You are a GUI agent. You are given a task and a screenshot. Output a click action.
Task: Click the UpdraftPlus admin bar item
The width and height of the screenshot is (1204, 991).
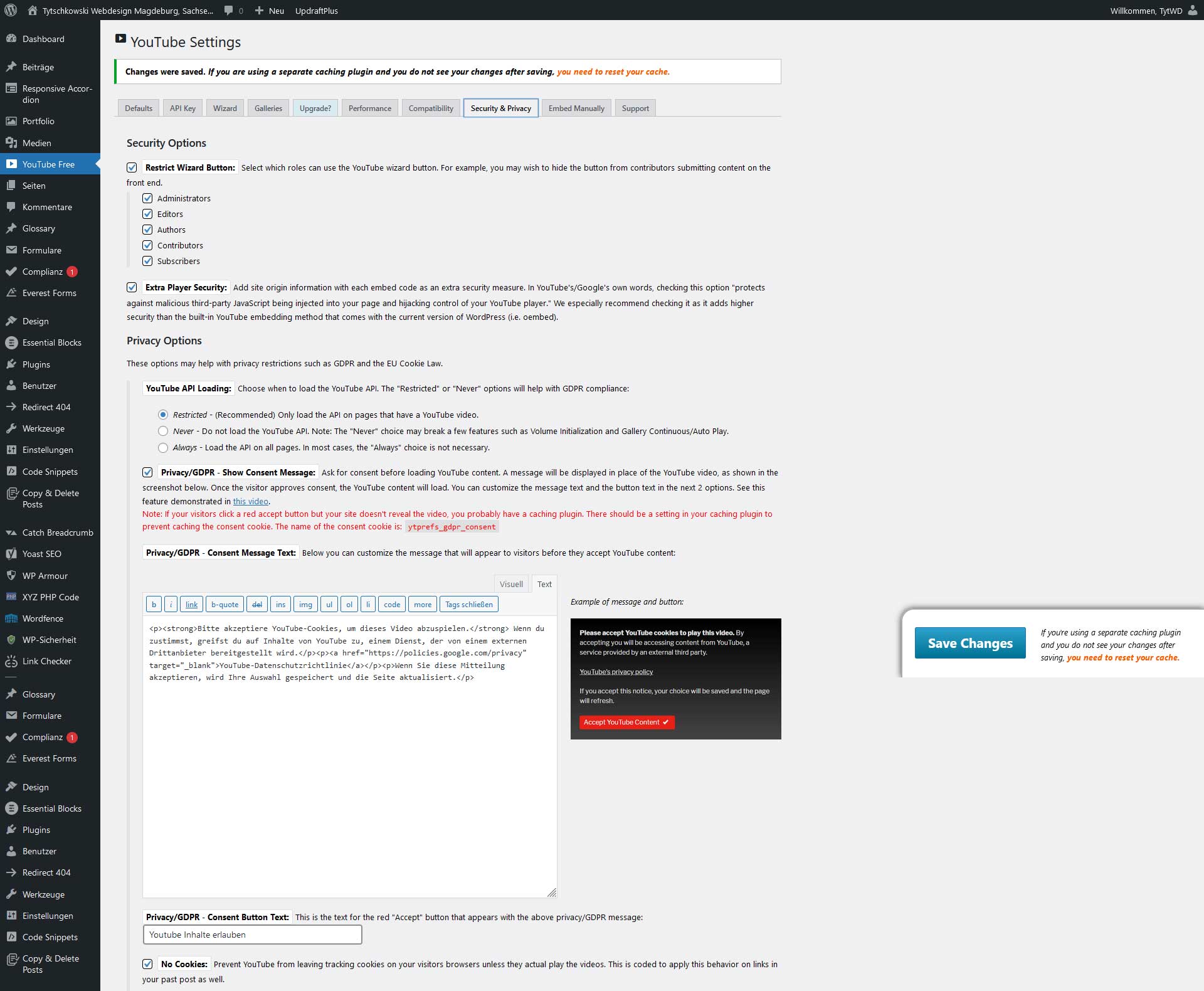click(317, 11)
